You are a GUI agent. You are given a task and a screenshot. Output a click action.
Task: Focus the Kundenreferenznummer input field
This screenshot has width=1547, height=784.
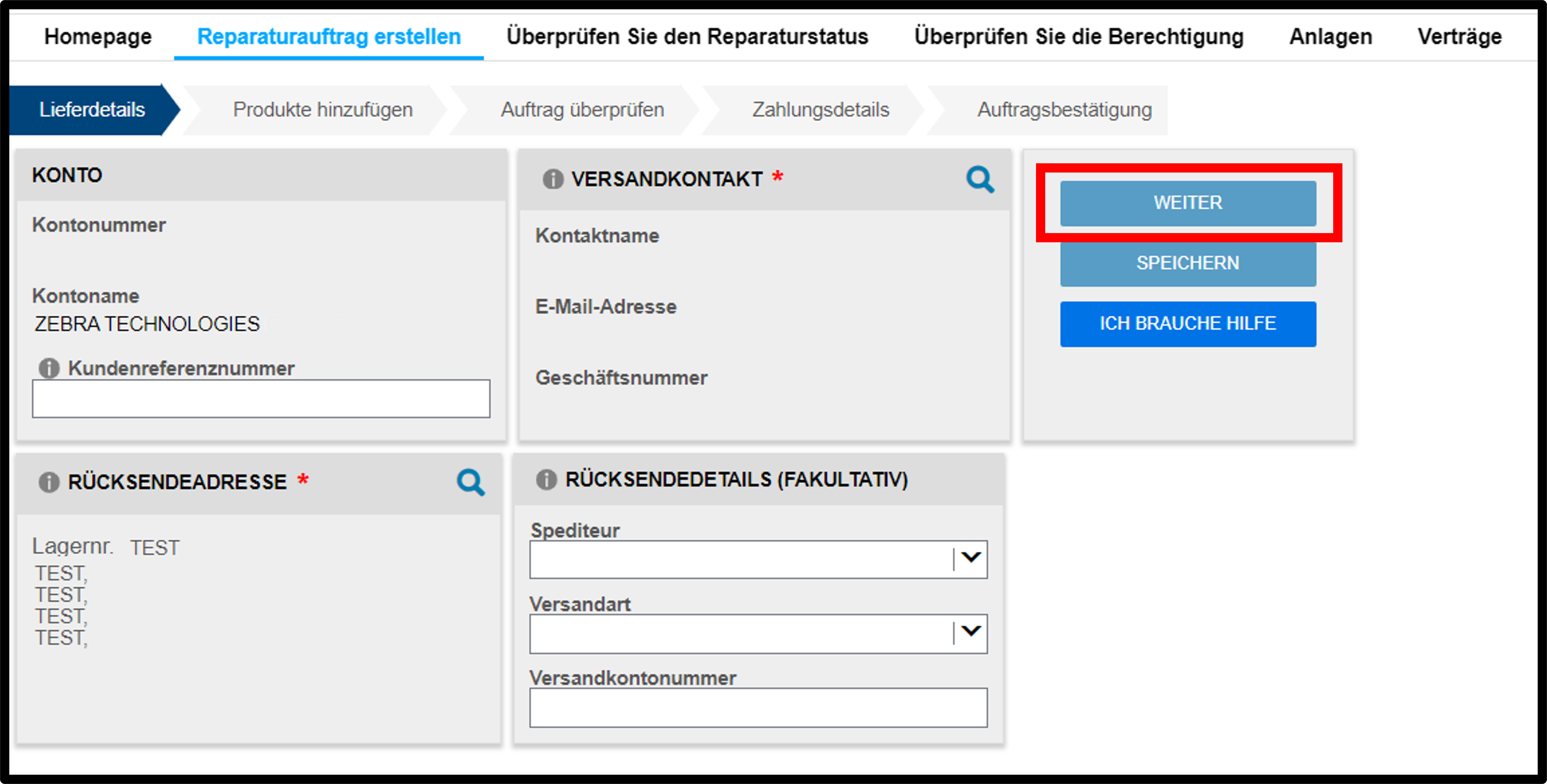(x=261, y=399)
